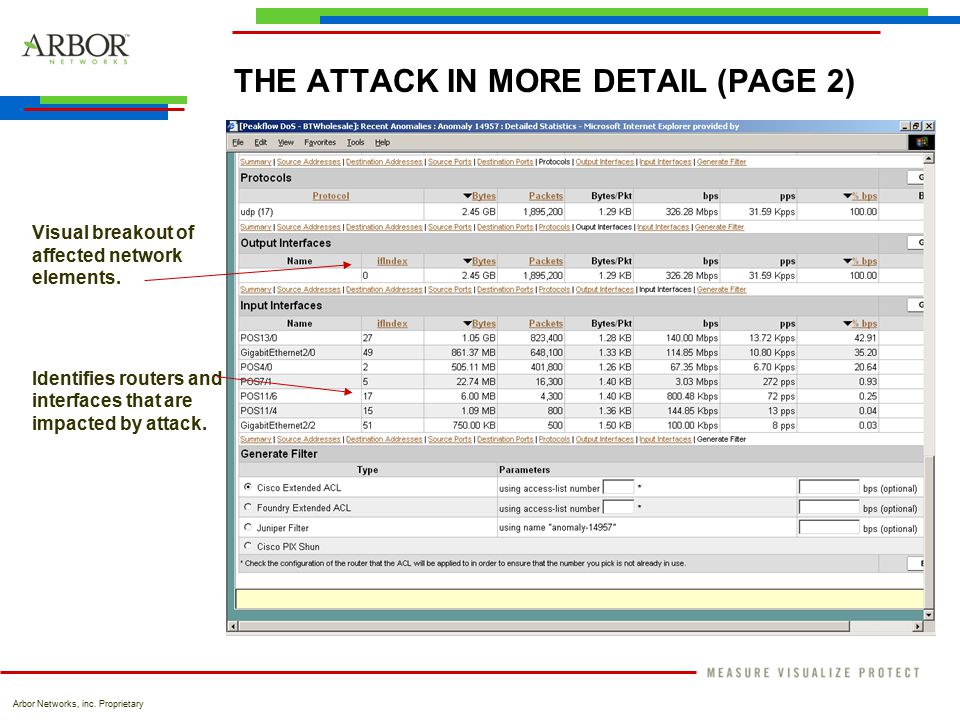
Task: Click the 13.72 Kpps value
Action: pyautogui.click(x=772, y=338)
